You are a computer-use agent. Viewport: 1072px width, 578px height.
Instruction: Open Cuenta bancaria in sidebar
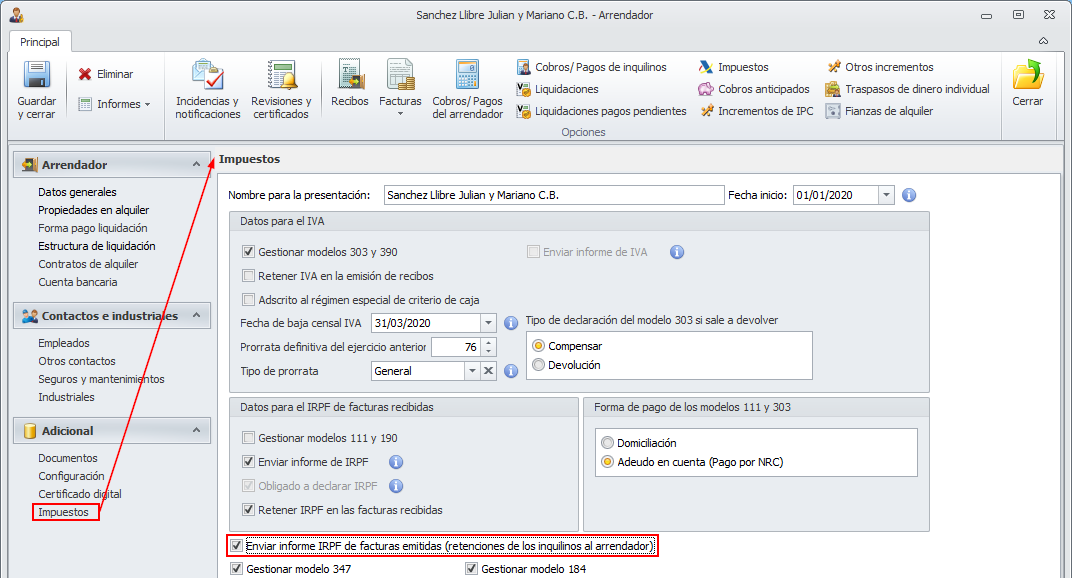pos(78,282)
